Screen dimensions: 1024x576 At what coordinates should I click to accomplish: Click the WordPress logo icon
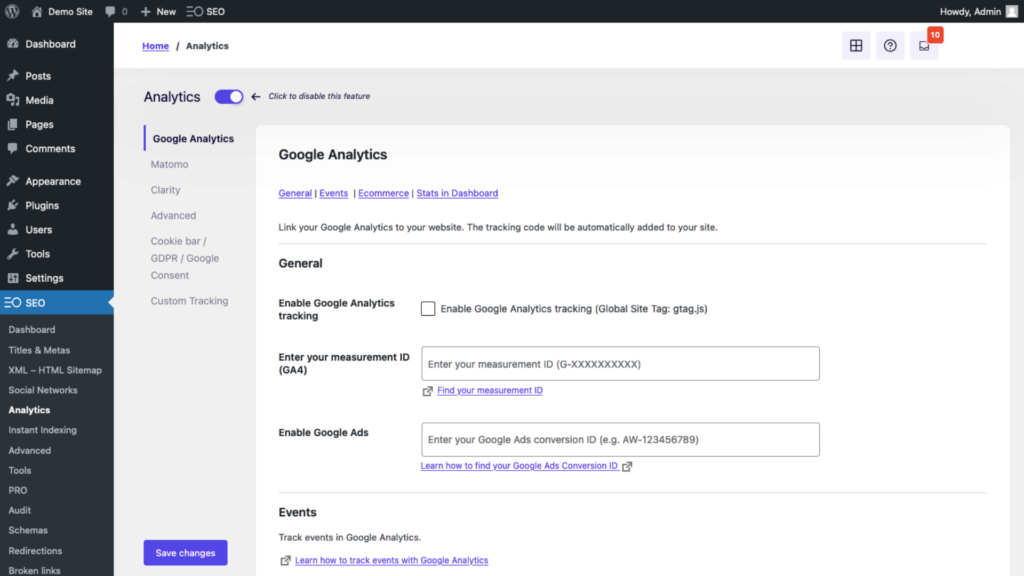pyautogui.click(x=12, y=11)
